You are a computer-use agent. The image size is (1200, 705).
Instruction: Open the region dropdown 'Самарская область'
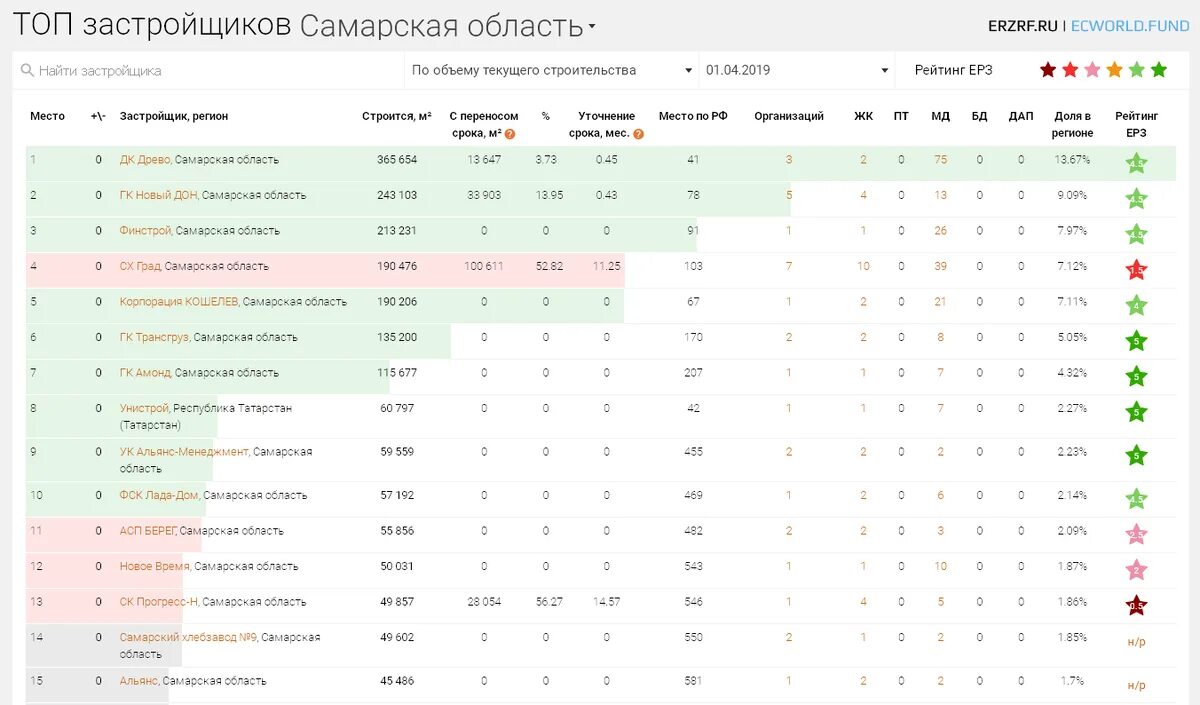tap(447, 26)
